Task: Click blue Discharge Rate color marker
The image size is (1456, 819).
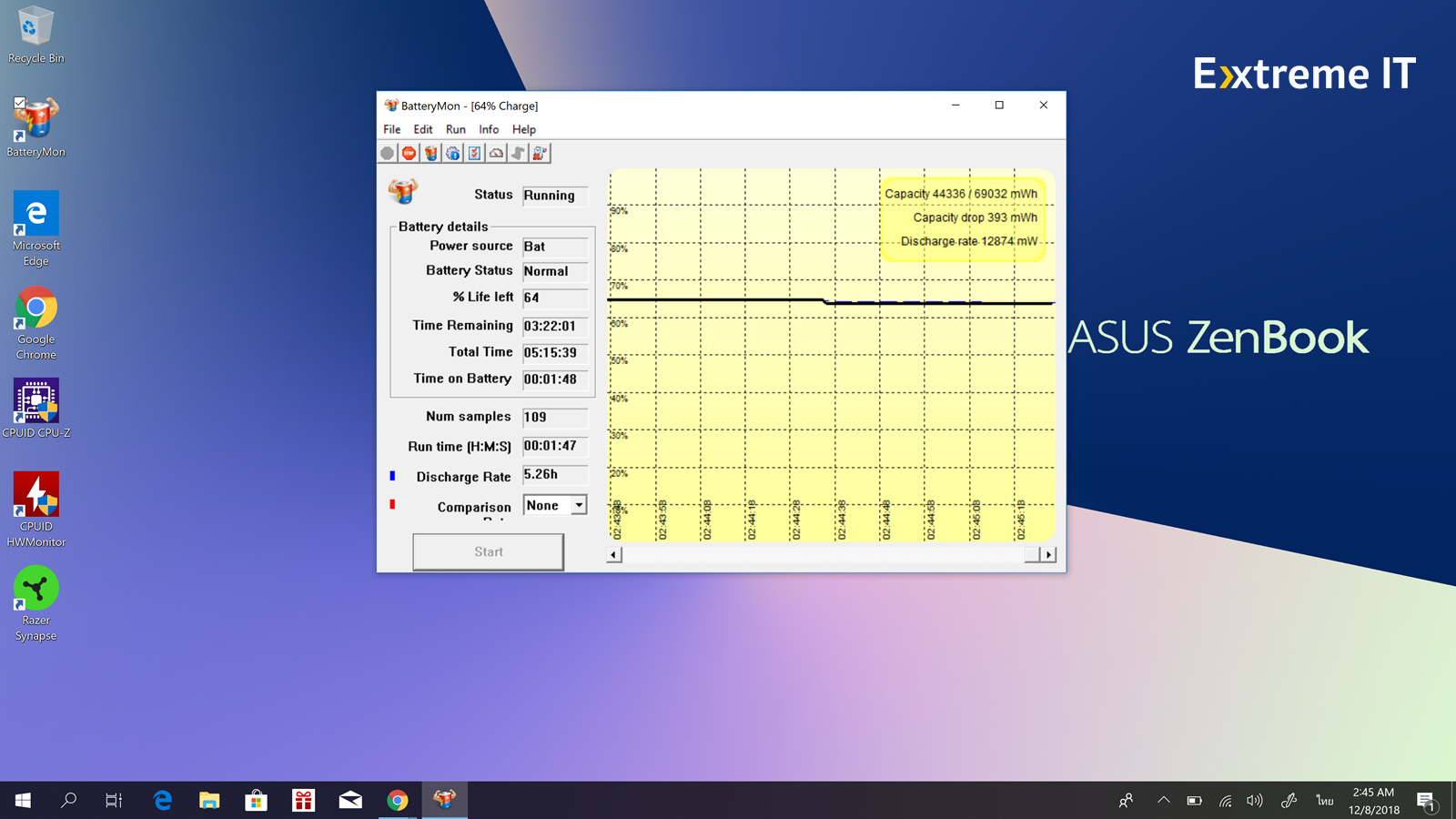Action: point(392,475)
